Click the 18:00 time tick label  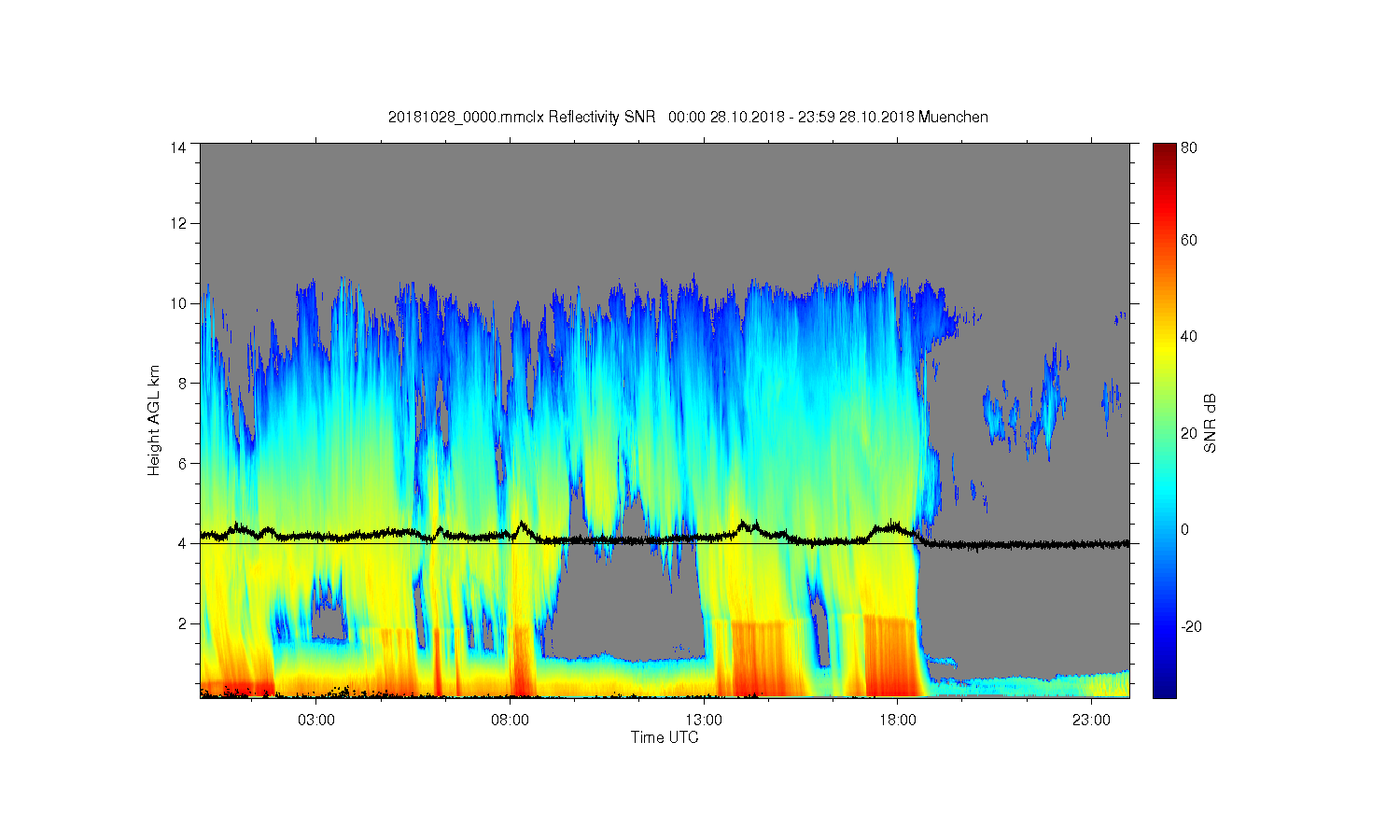tap(898, 721)
